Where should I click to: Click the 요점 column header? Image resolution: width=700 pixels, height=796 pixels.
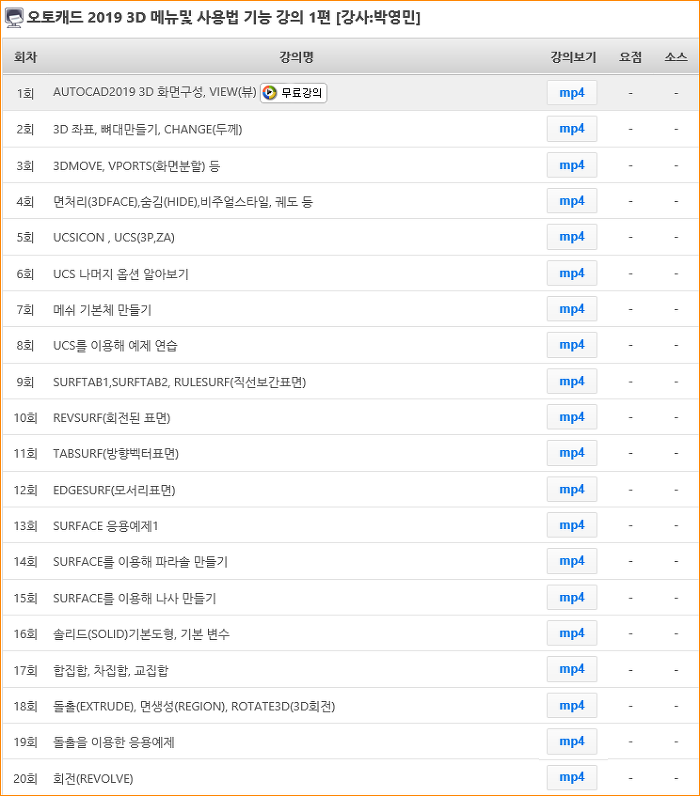click(630, 57)
